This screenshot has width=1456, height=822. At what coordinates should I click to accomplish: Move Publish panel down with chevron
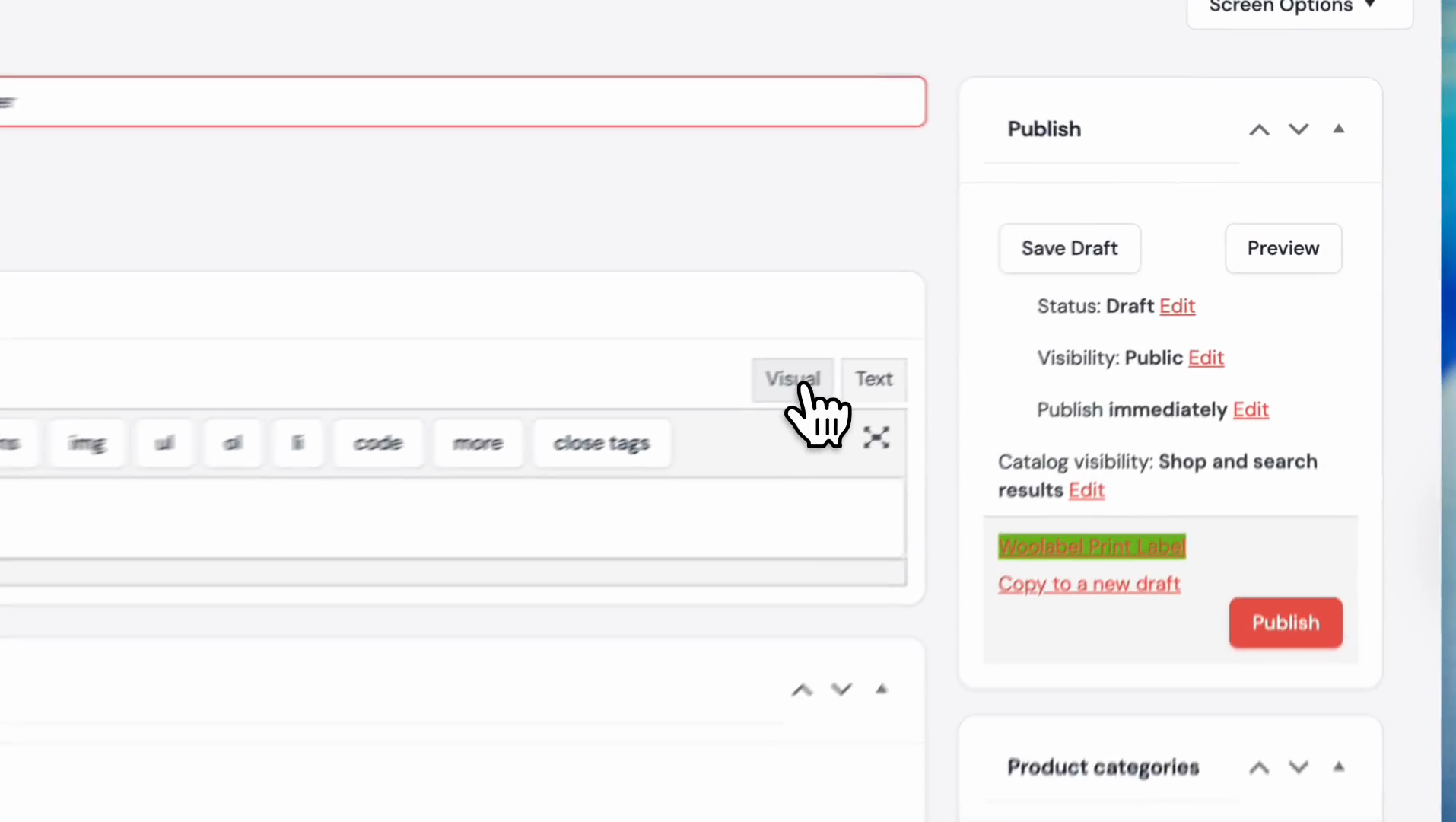[x=1299, y=129]
